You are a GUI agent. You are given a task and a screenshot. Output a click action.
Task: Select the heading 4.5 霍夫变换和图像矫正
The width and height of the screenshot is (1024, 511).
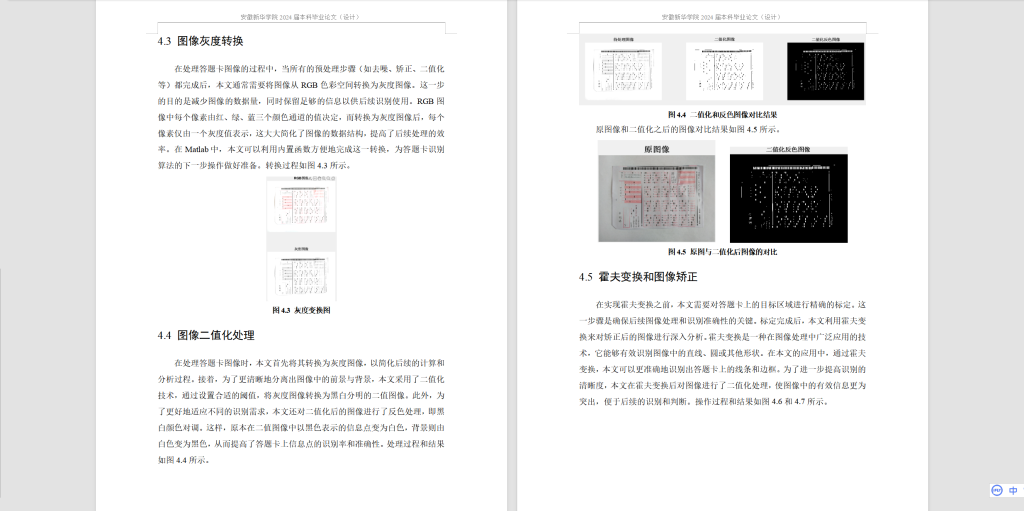pyautogui.click(x=638, y=276)
